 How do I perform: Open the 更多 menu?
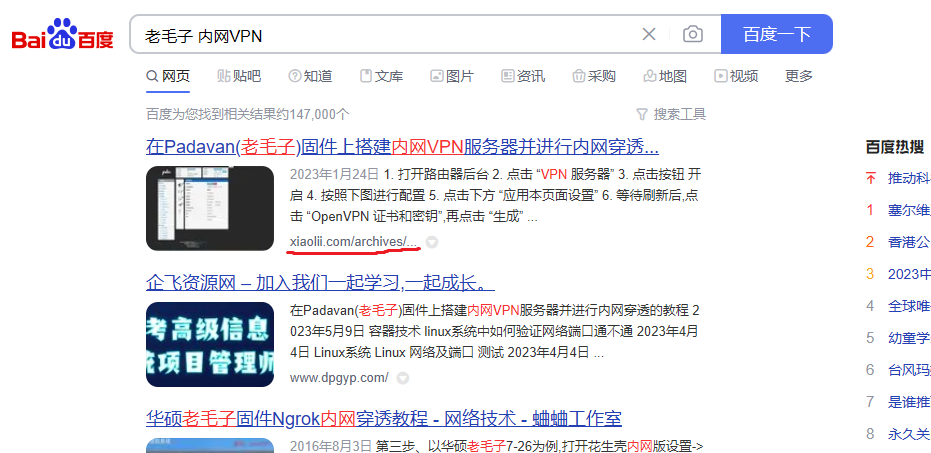click(x=799, y=76)
